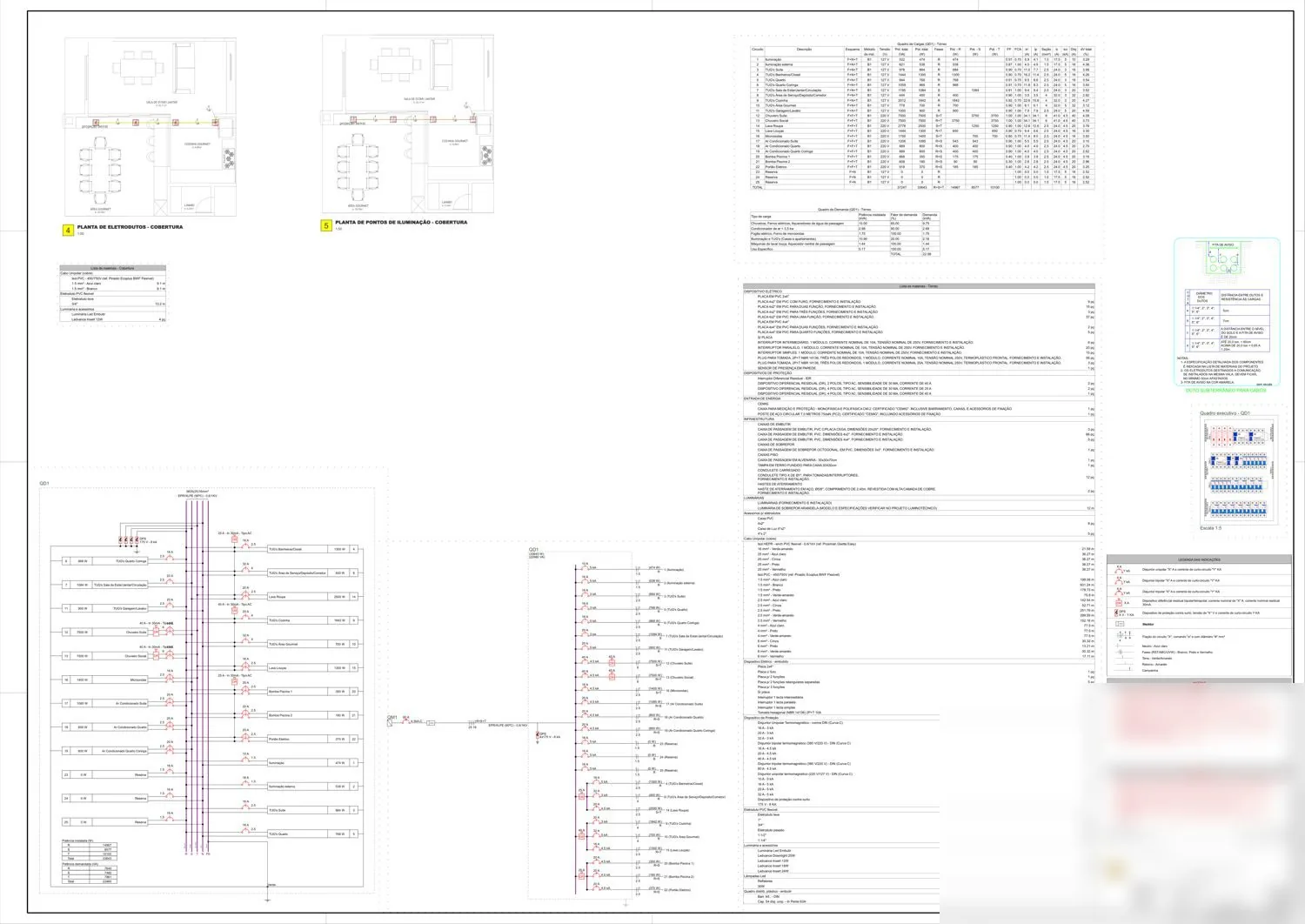Click the "ÁREA GOURMET" room label in conduit plan
Image resolution: width=1305 pixels, height=924 pixels.
coord(101,209)
